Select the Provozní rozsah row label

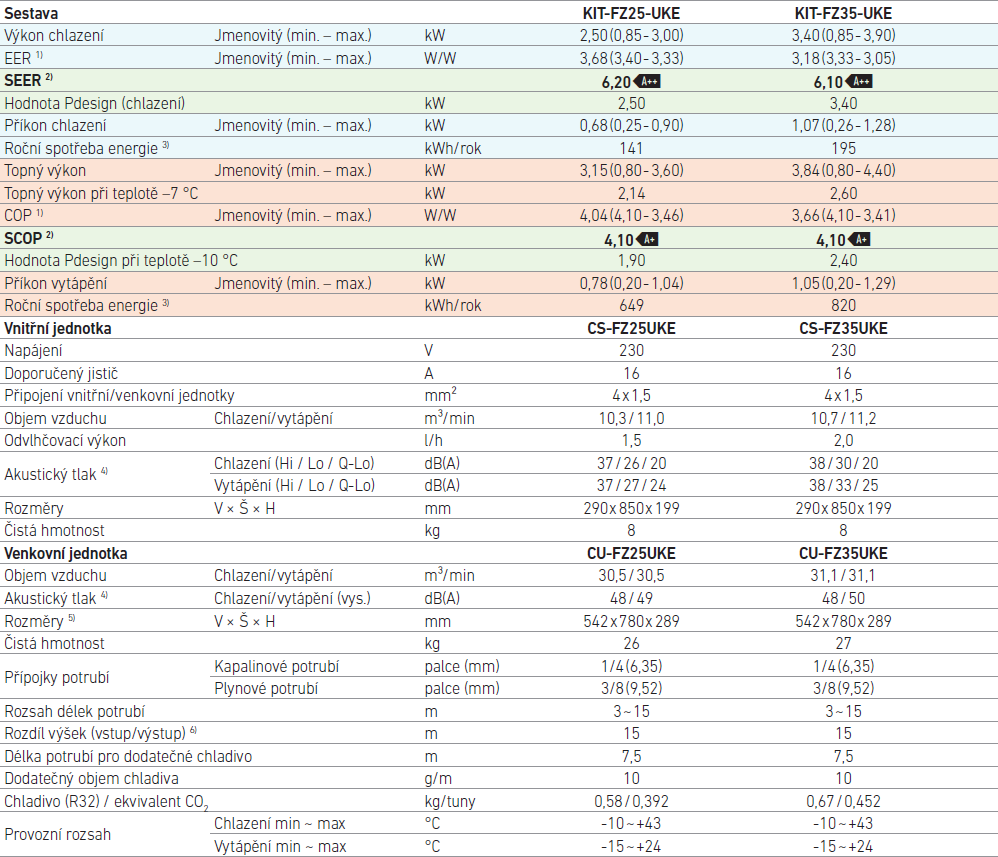pos(57,835)
